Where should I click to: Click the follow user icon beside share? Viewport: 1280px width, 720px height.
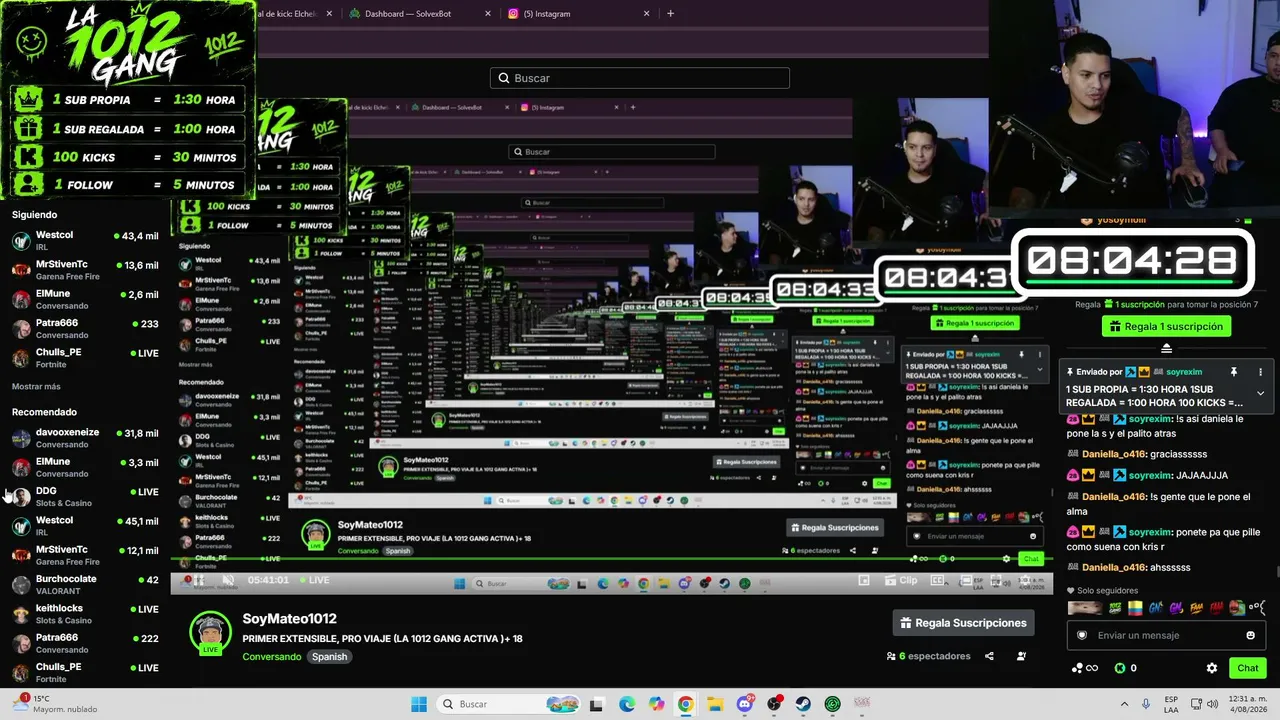(1021, 656)
